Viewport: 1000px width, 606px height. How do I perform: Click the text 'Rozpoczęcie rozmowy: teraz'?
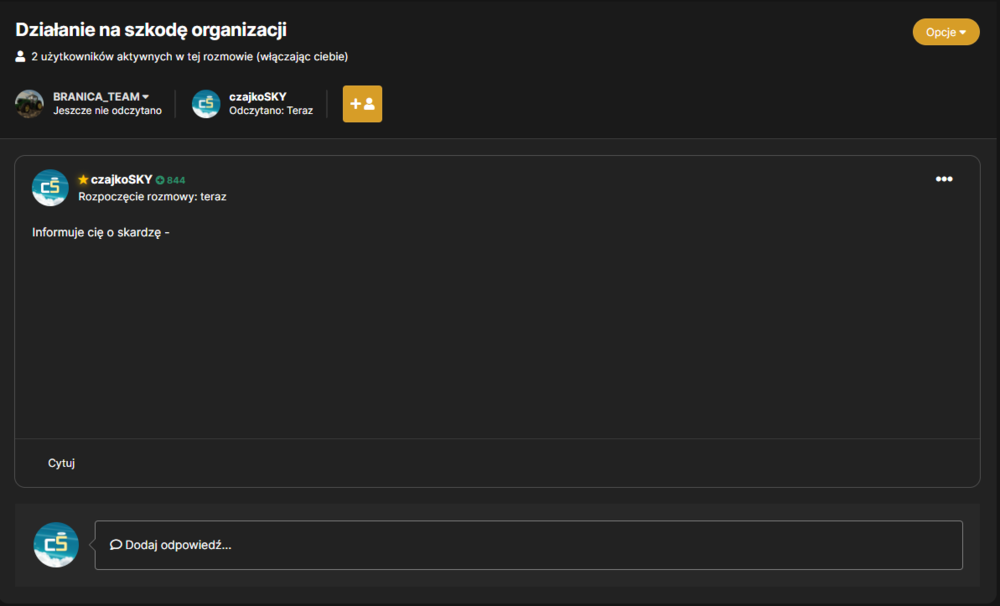pos(152,196)
